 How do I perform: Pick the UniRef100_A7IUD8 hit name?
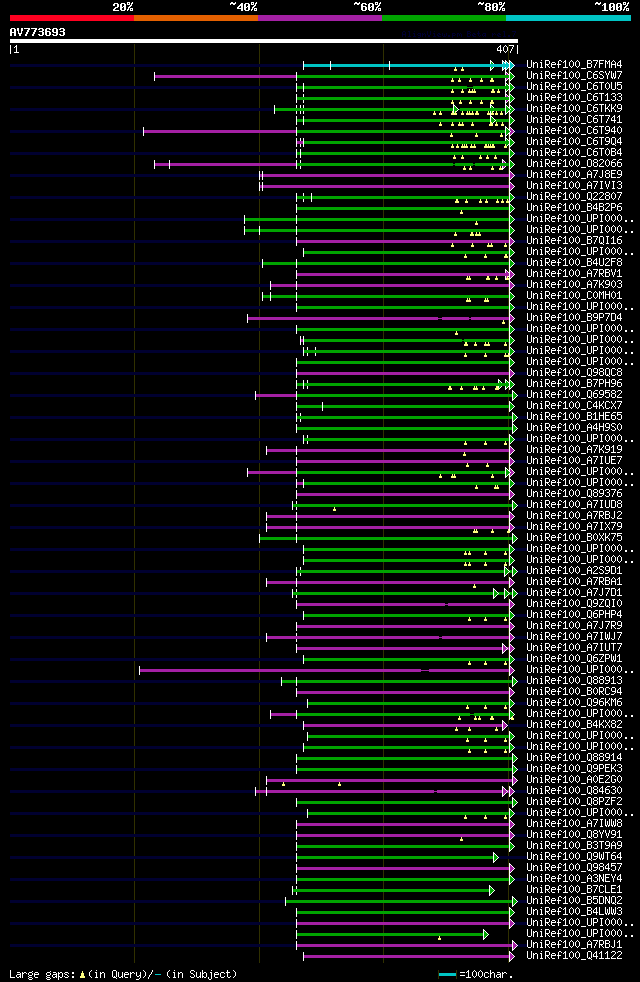(574, 505)
